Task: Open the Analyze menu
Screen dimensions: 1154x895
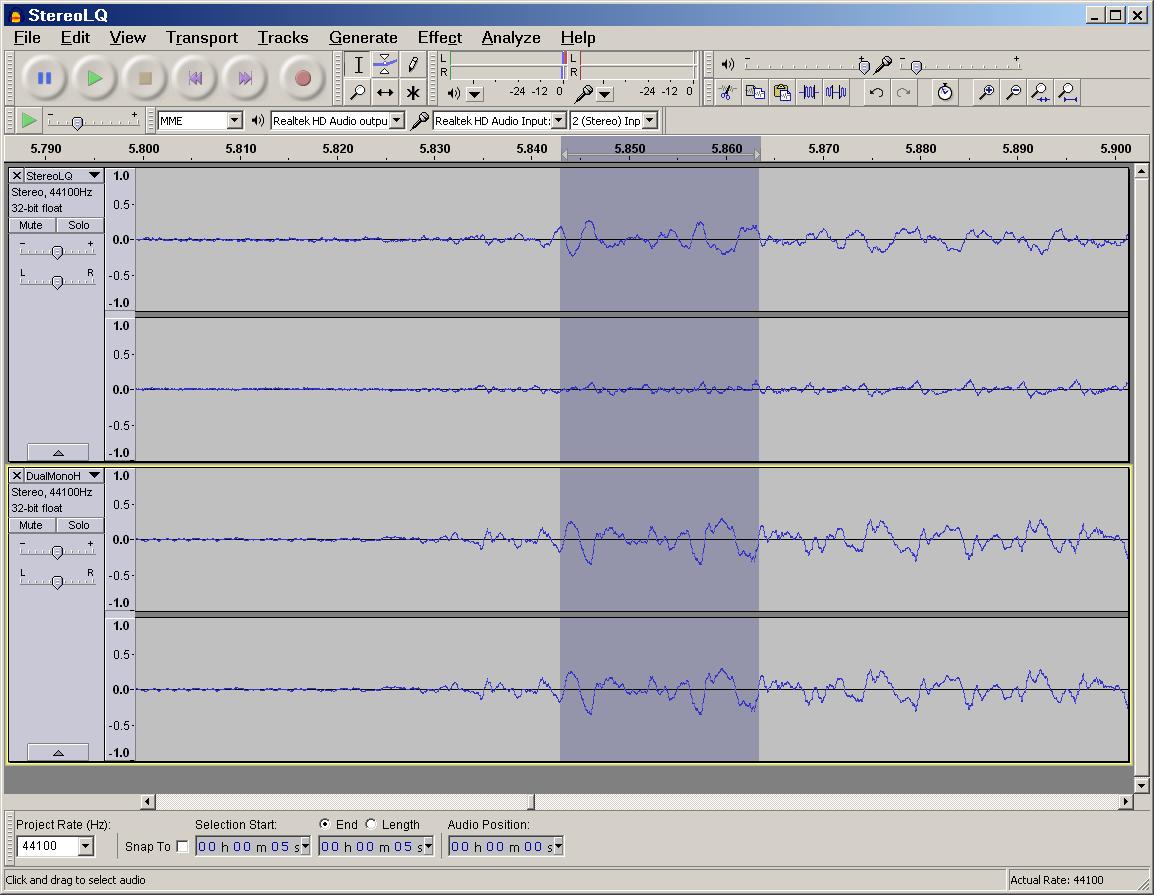Action: pyautogui.click(x=510, y=38)
